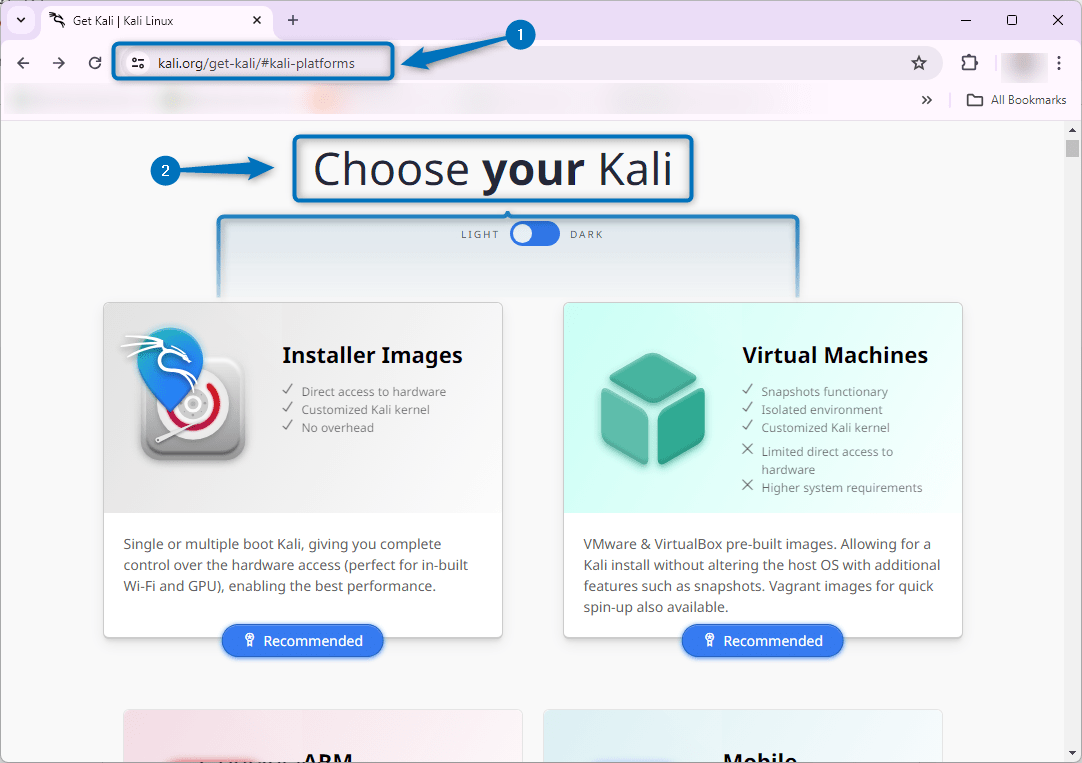The height and width of the screenshot is (763, 1082).
Task: Click the forward navigation arrow
Action: pos(59,62)
